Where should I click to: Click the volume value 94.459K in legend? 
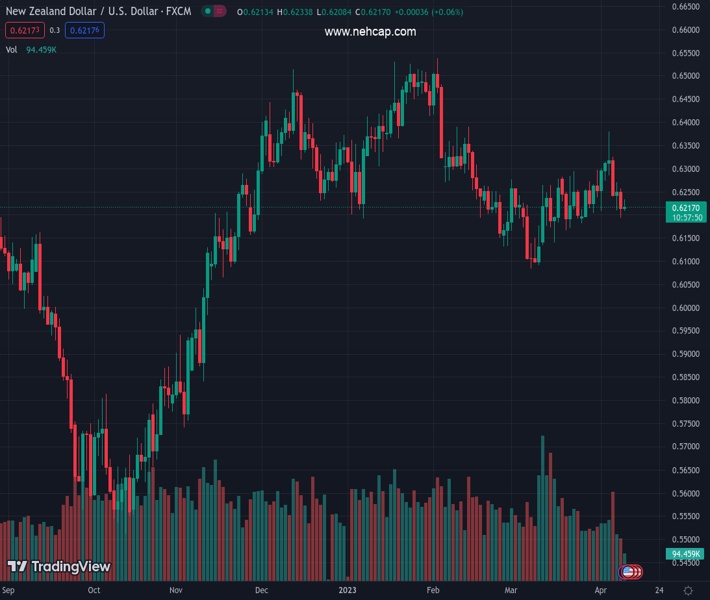pyautogui.click(x=41, y=49)
